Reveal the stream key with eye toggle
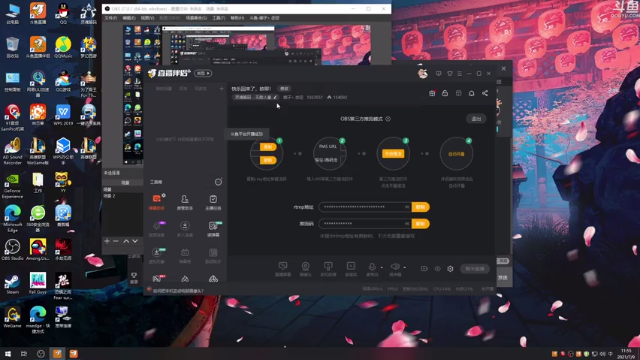This screenshot has width=640, height=360. click(407, 224)
